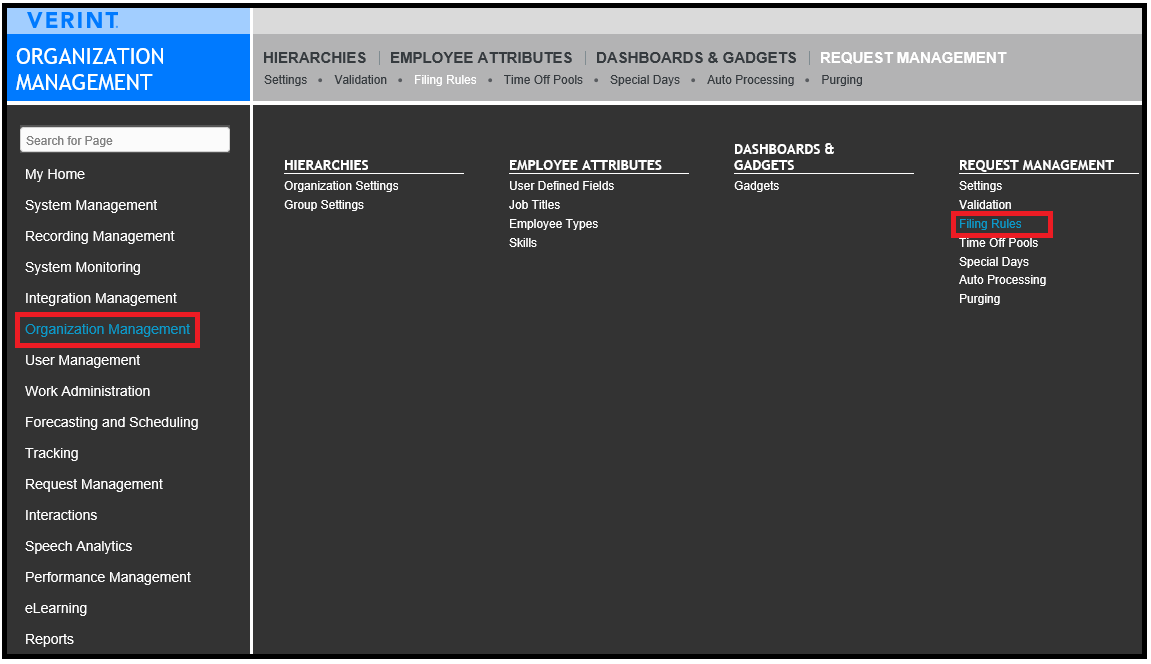Select Performance Management in the sidebar
The height and width of the screenshot is (664, 1151).
(x=108, y=577)
